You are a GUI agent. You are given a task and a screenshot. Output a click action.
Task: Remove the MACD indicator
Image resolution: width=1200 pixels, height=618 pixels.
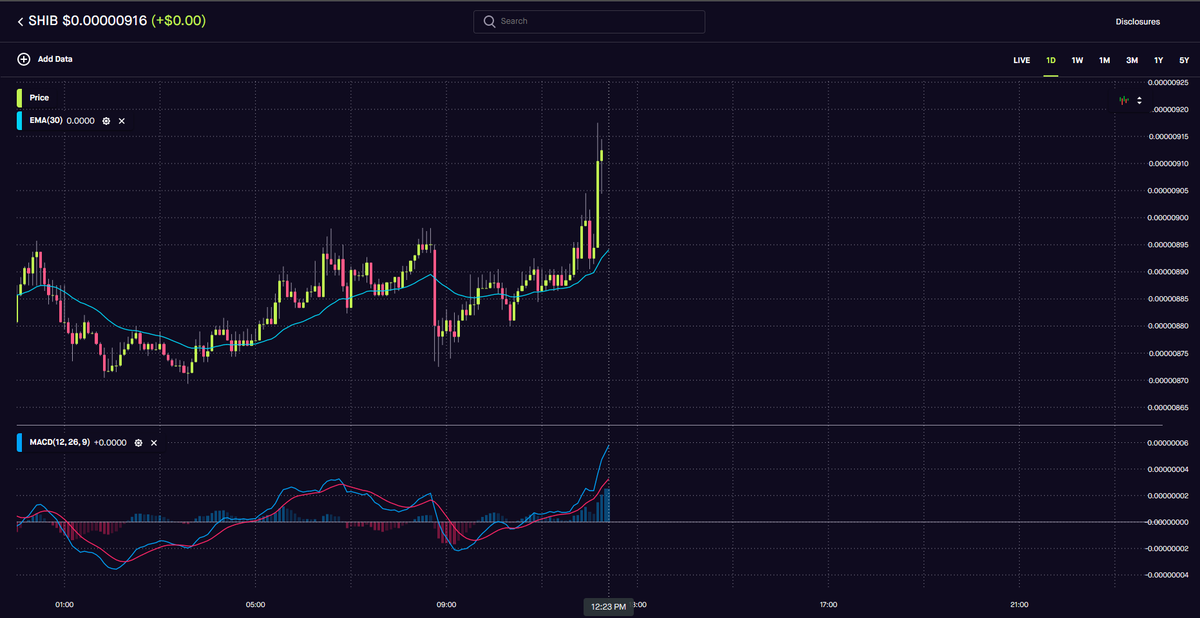point(154,442)
